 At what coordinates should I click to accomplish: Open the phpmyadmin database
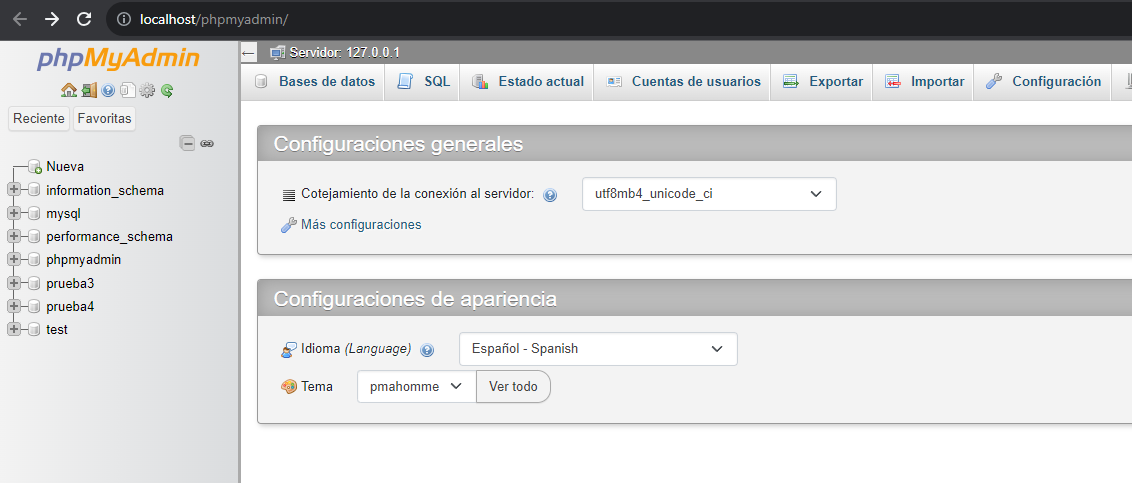tap(84, 260)
